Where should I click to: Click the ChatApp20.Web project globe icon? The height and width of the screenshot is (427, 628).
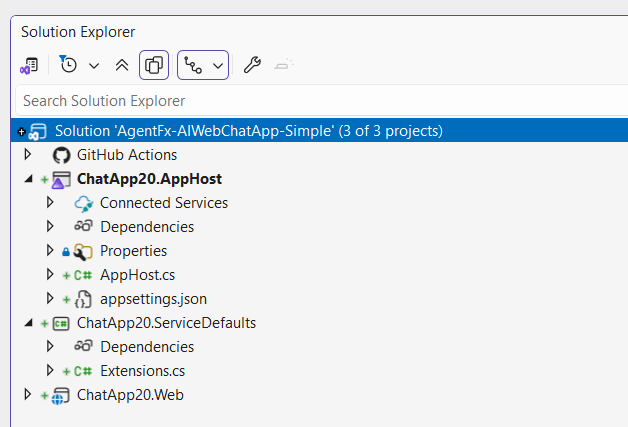(61, 395)
